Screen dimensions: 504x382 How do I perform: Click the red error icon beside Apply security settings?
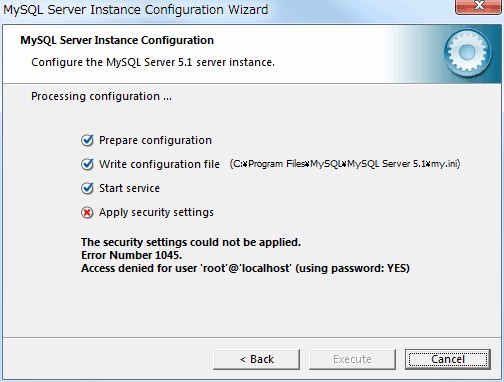[x=87, y=212]
